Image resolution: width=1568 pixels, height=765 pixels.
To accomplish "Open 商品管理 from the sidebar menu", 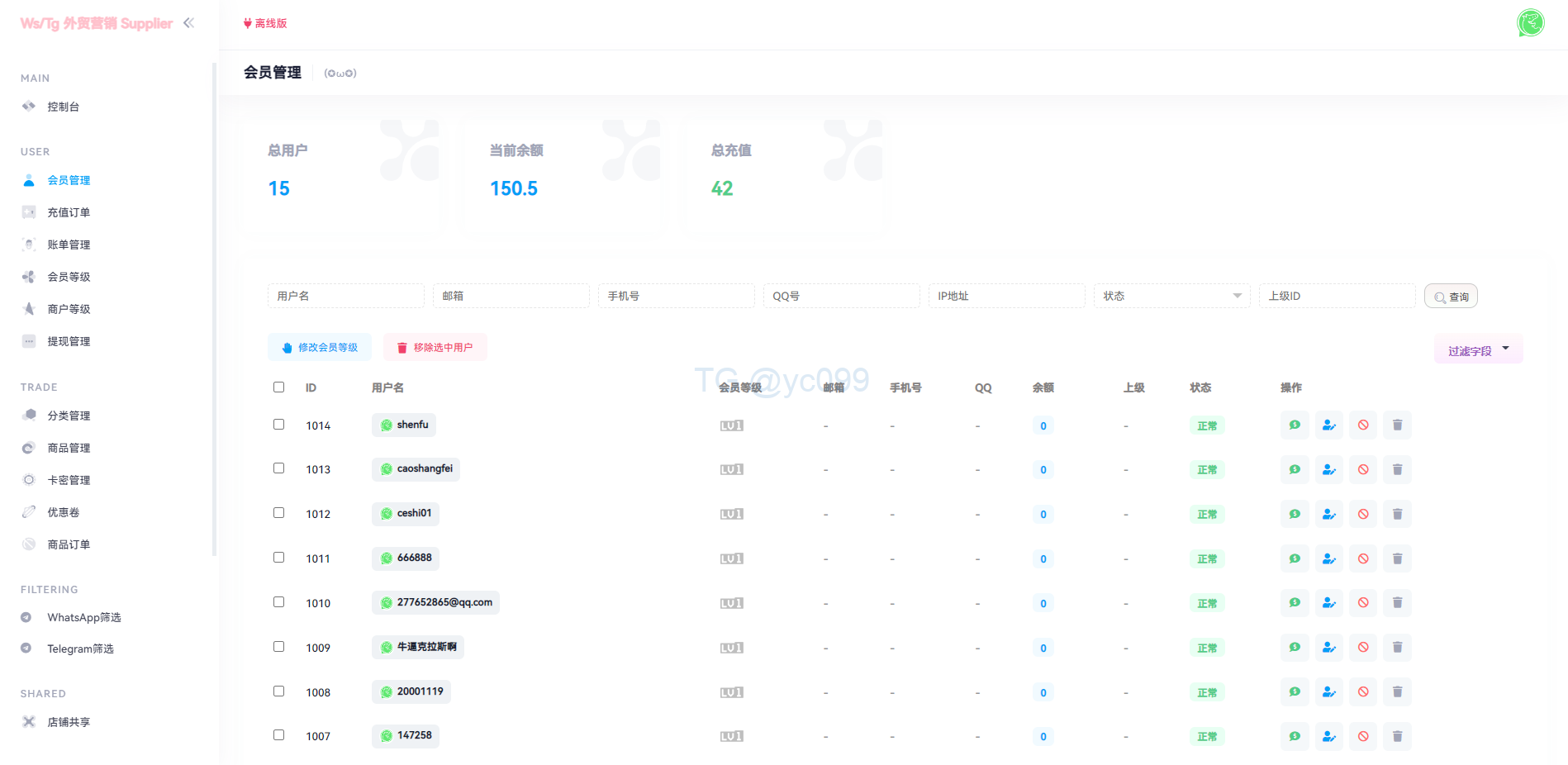I will coord(69,448).
